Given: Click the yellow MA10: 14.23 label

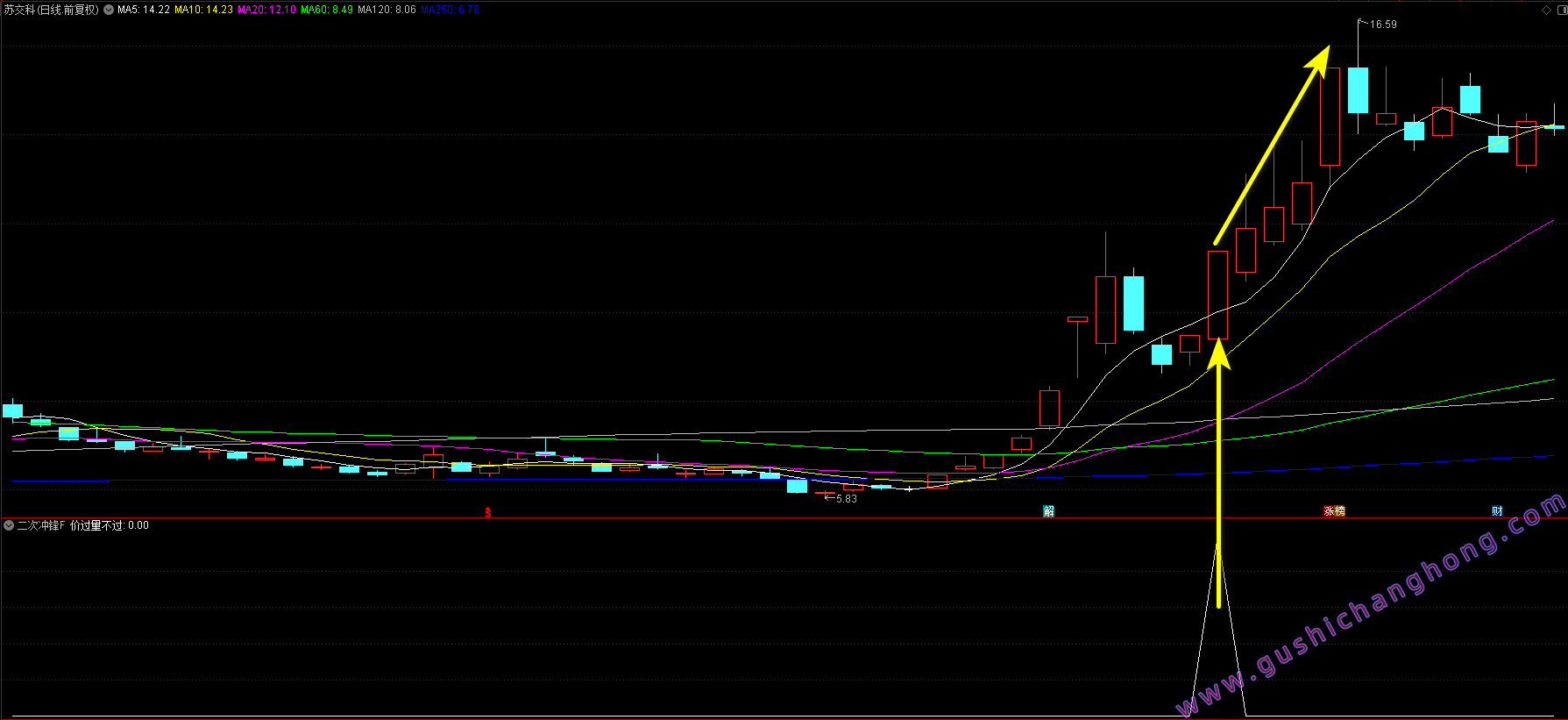Looking at the screenshot, I should [203, 10].
